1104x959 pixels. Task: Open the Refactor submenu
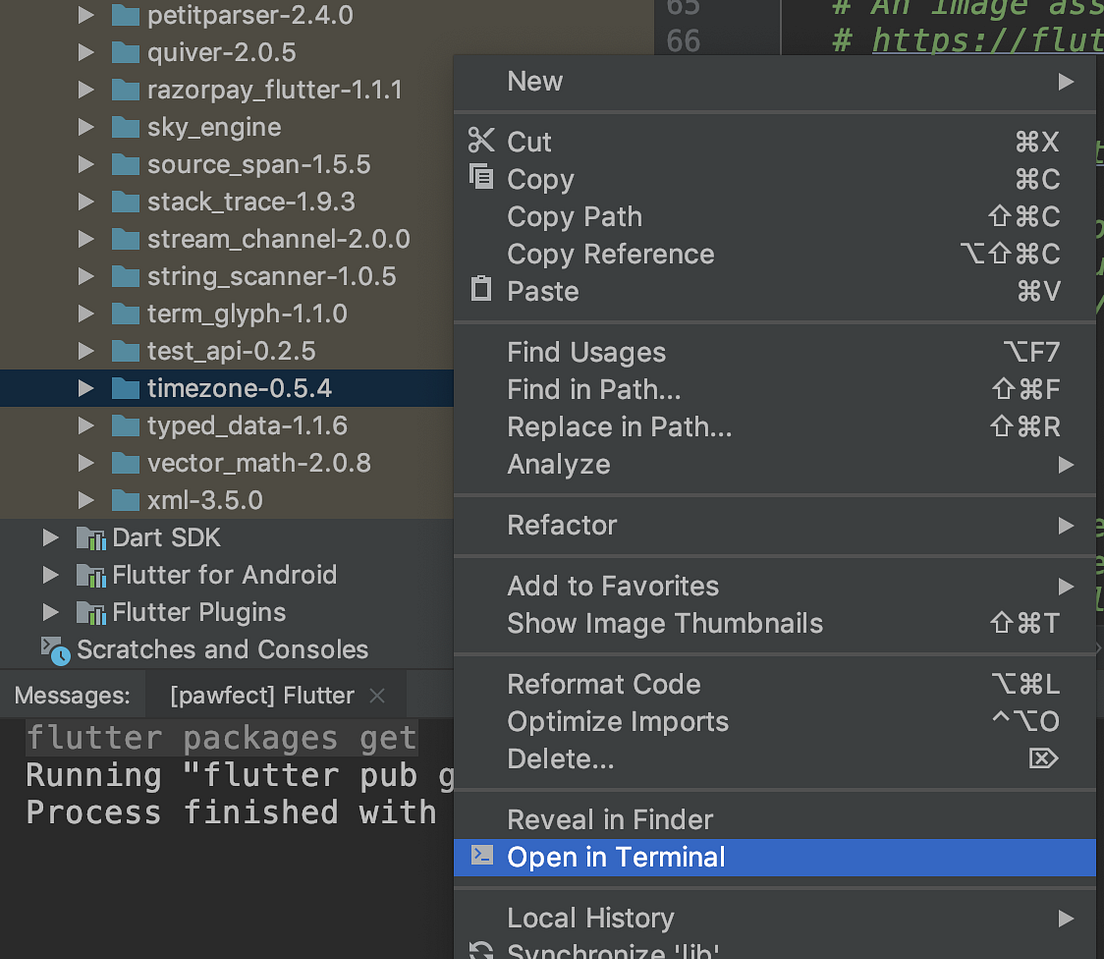[x=560, y=525]
